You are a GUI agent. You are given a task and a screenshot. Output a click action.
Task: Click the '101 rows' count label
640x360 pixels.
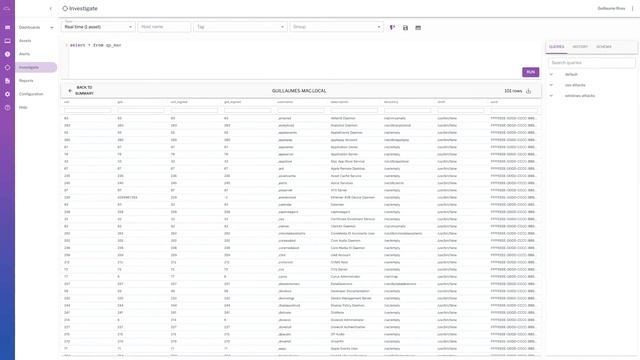513,91
